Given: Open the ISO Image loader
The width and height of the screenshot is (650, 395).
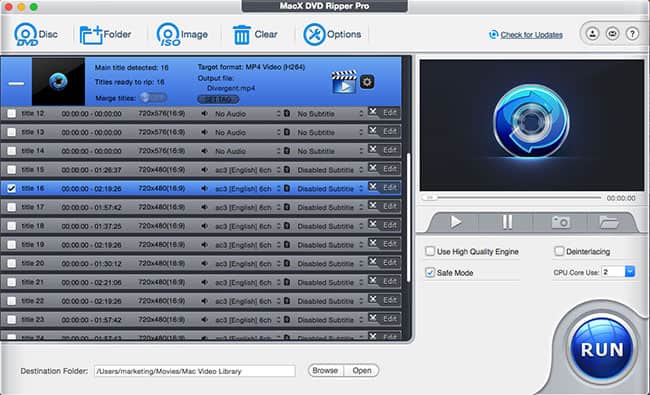Looking at the screenshot, I should tap(168, 34).
